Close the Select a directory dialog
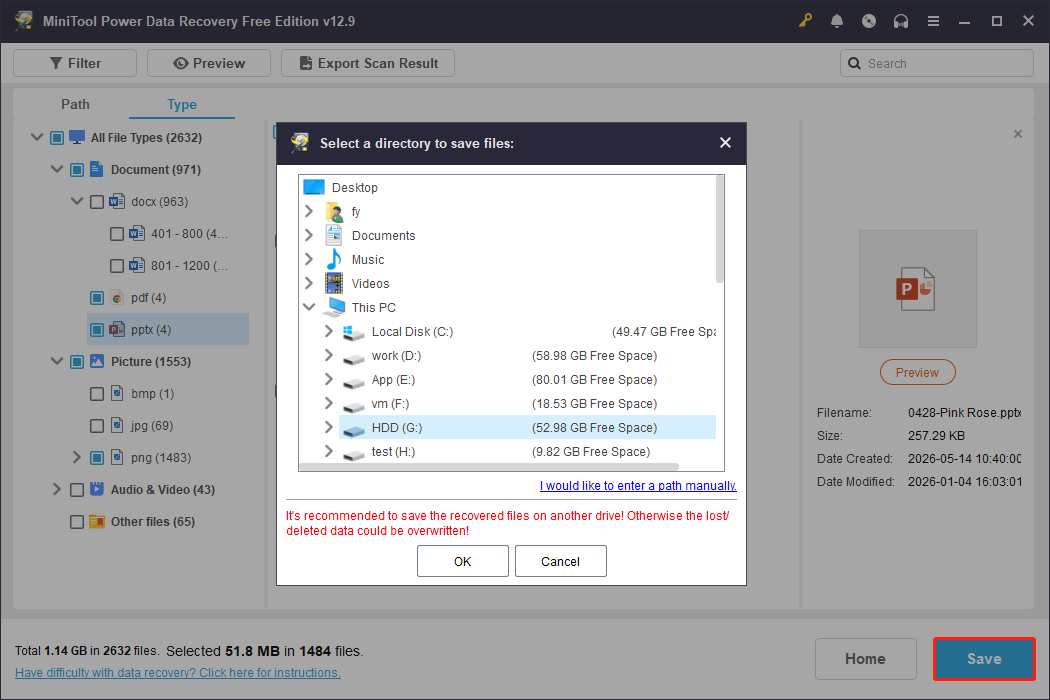The height and width of the screenshot is (700, 1050). [725, 143]
